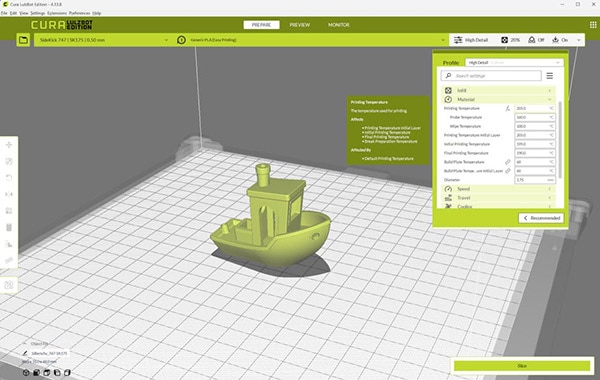
Task: Select the Rotate tool in left toolbar
Action: coord(9,178)
